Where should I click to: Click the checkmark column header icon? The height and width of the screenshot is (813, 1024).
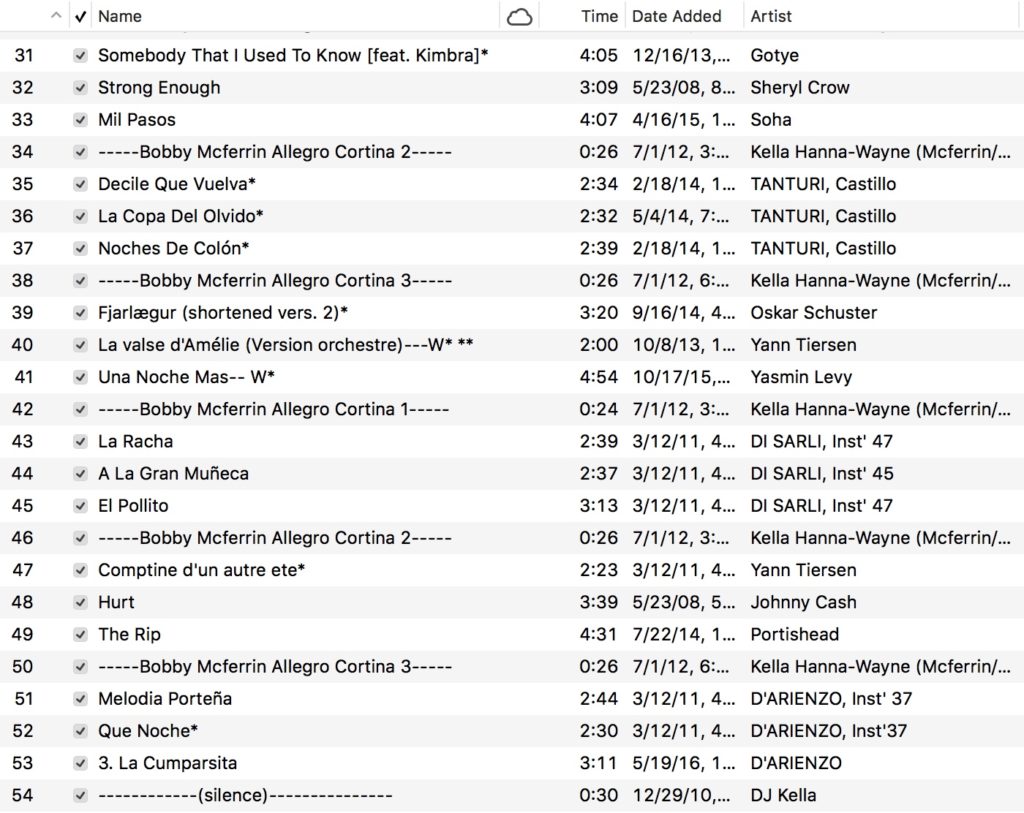pyautogui.click(x=81, y=16)
